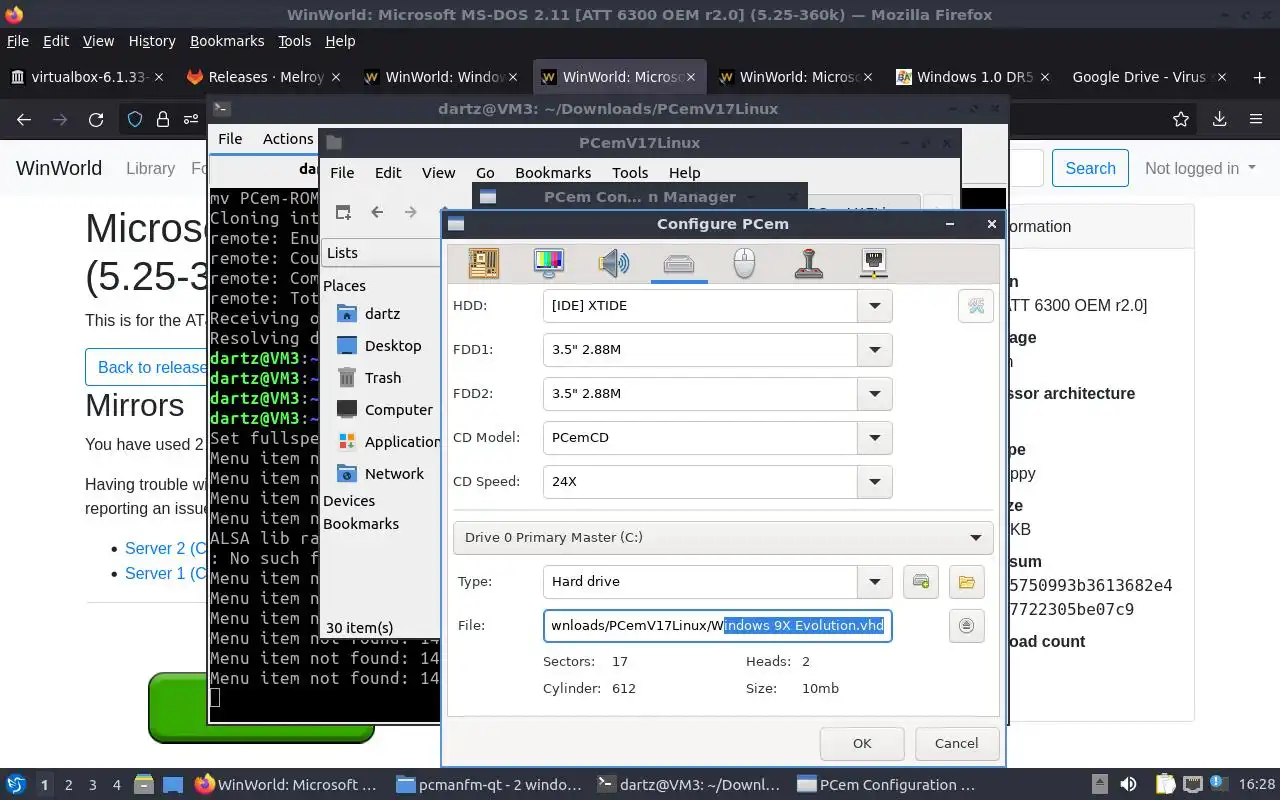
Task: Select the Drives tab icon
Action: pyautogui.click(x=679, y=264)
